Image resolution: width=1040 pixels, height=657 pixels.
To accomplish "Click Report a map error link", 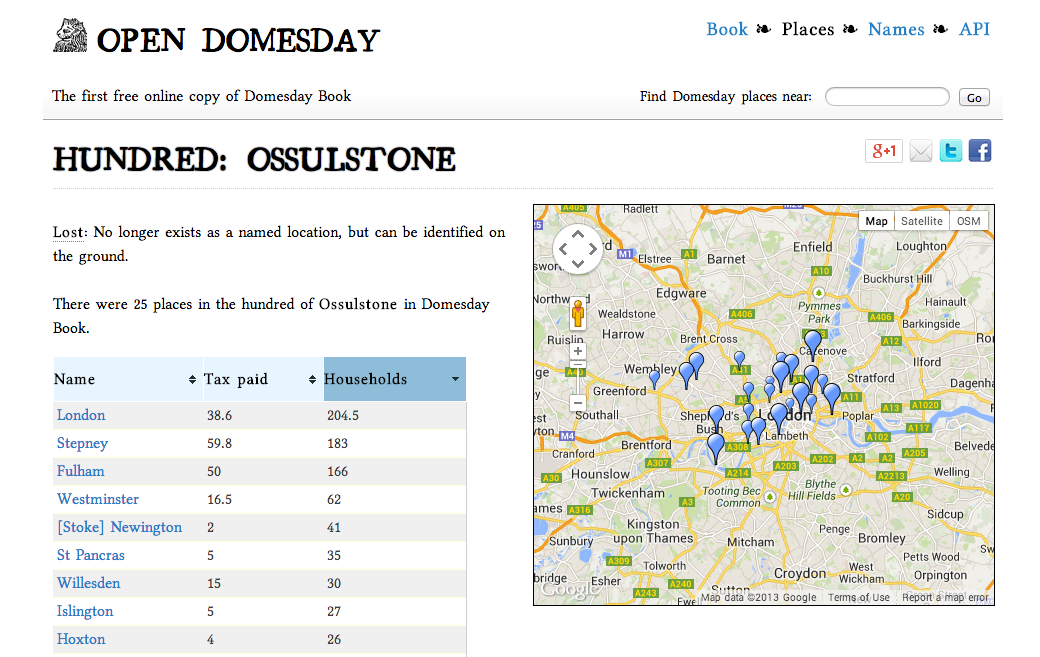I will point(944,597).
